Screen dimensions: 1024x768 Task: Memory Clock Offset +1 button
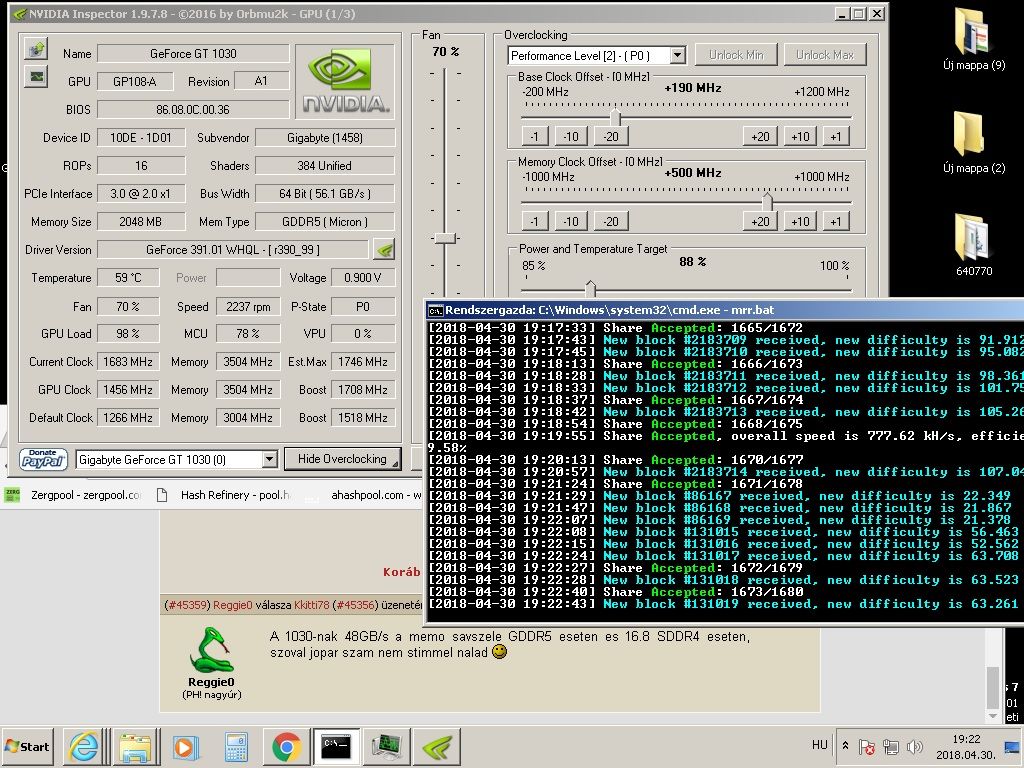836,221
